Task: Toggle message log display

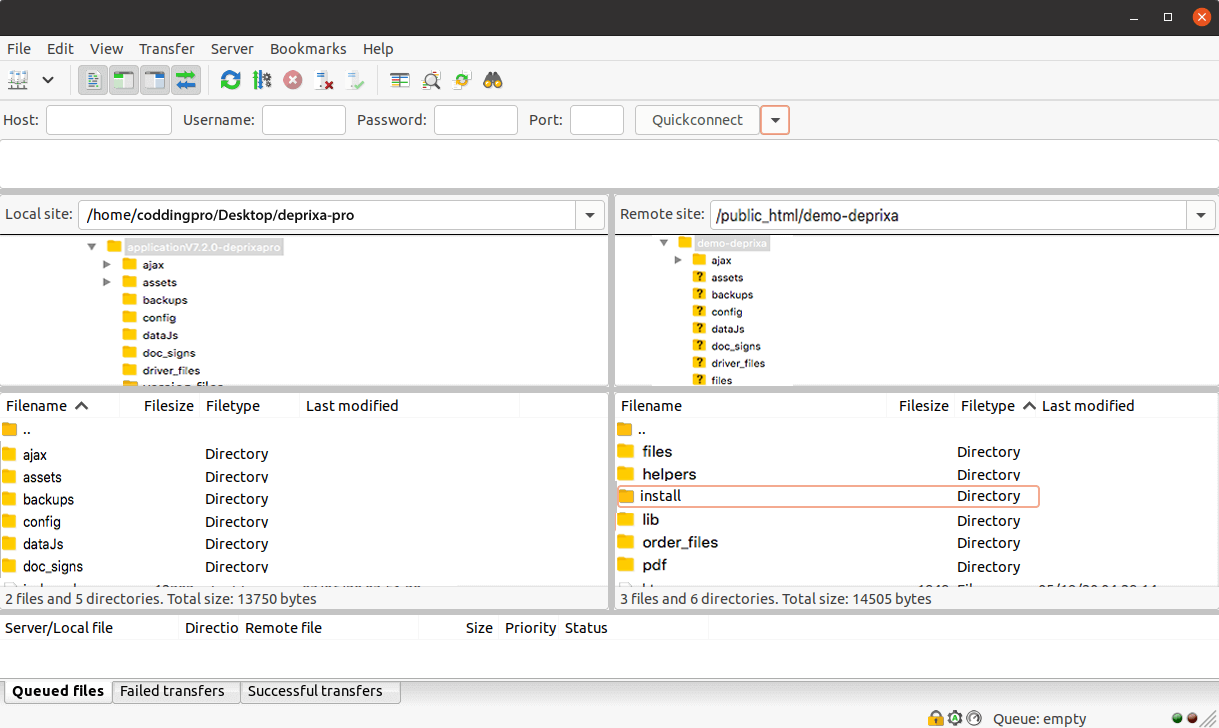Action: click(94, 80)
